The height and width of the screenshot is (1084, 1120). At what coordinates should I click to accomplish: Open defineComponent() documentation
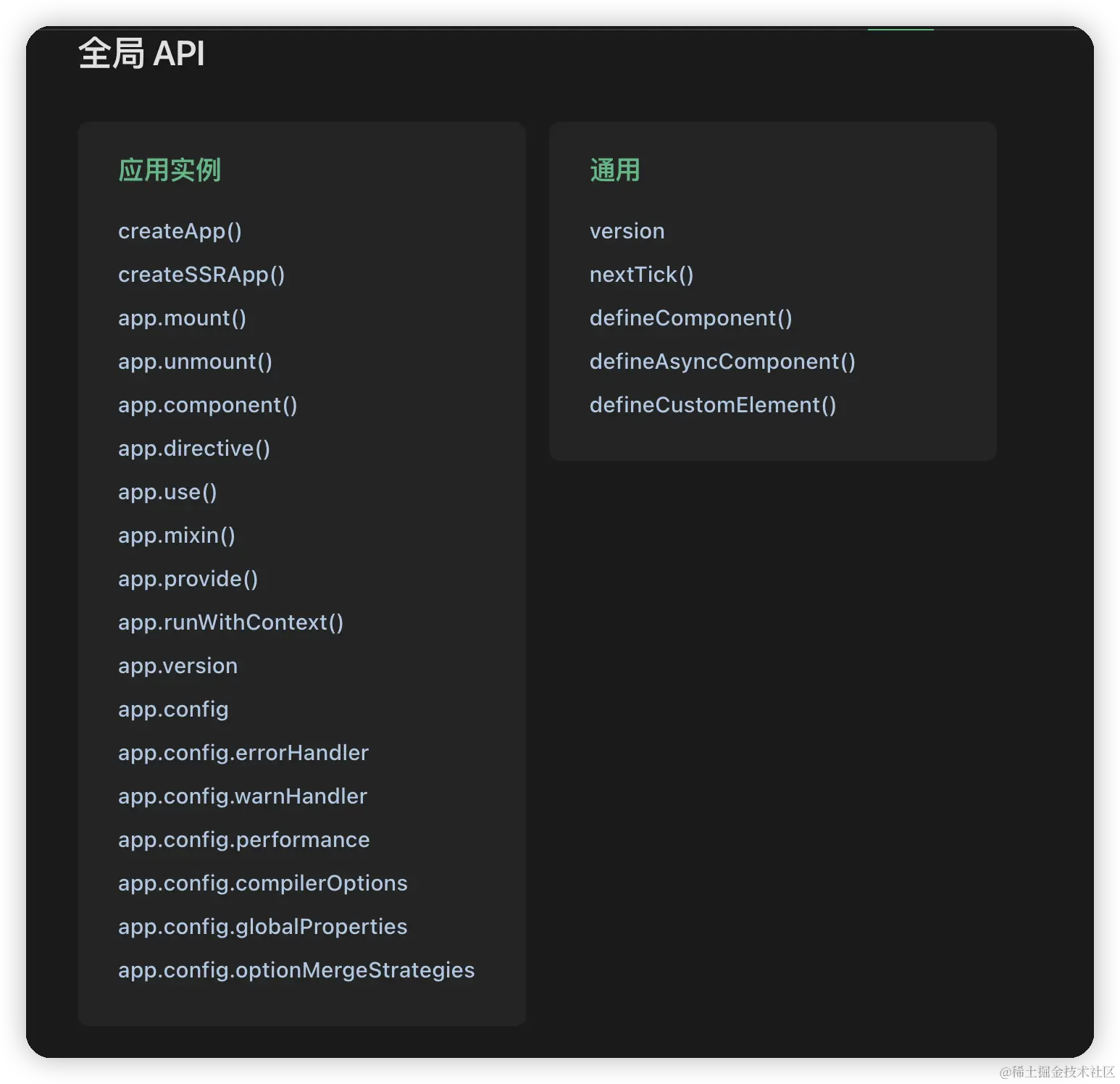(x=690, y=318)
